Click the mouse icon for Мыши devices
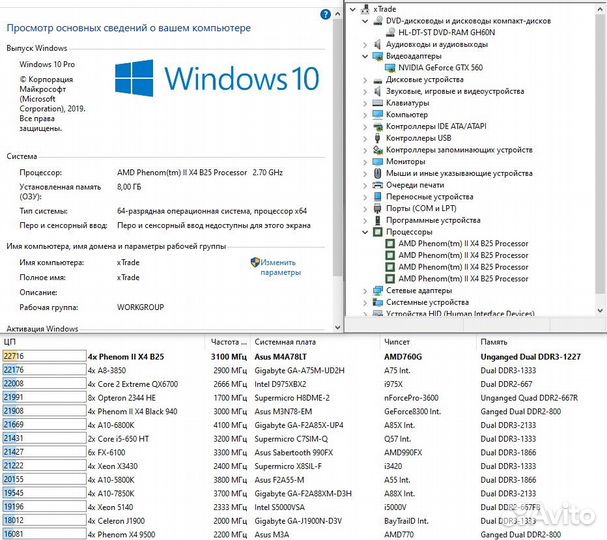The height and width of the screenshot is (540, 607). coord(377,173)
